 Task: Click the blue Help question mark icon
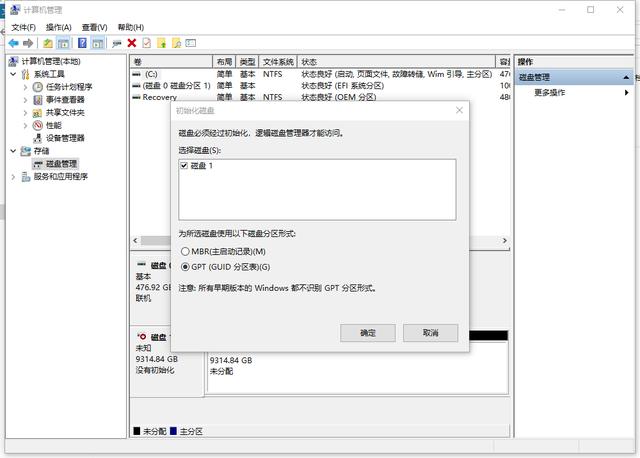pos(82,43)
